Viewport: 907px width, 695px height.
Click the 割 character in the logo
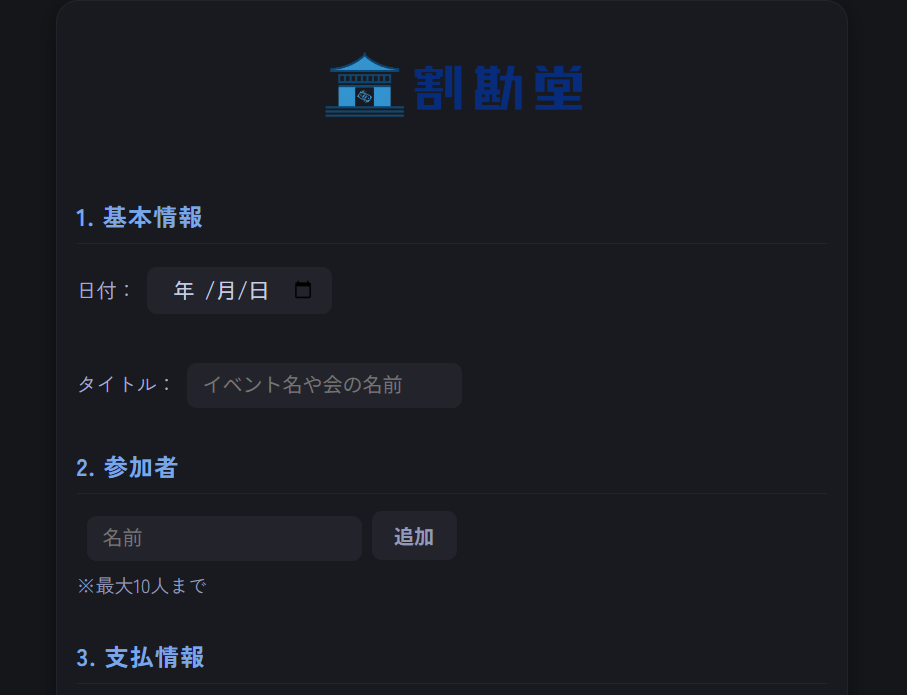(437, 89)
